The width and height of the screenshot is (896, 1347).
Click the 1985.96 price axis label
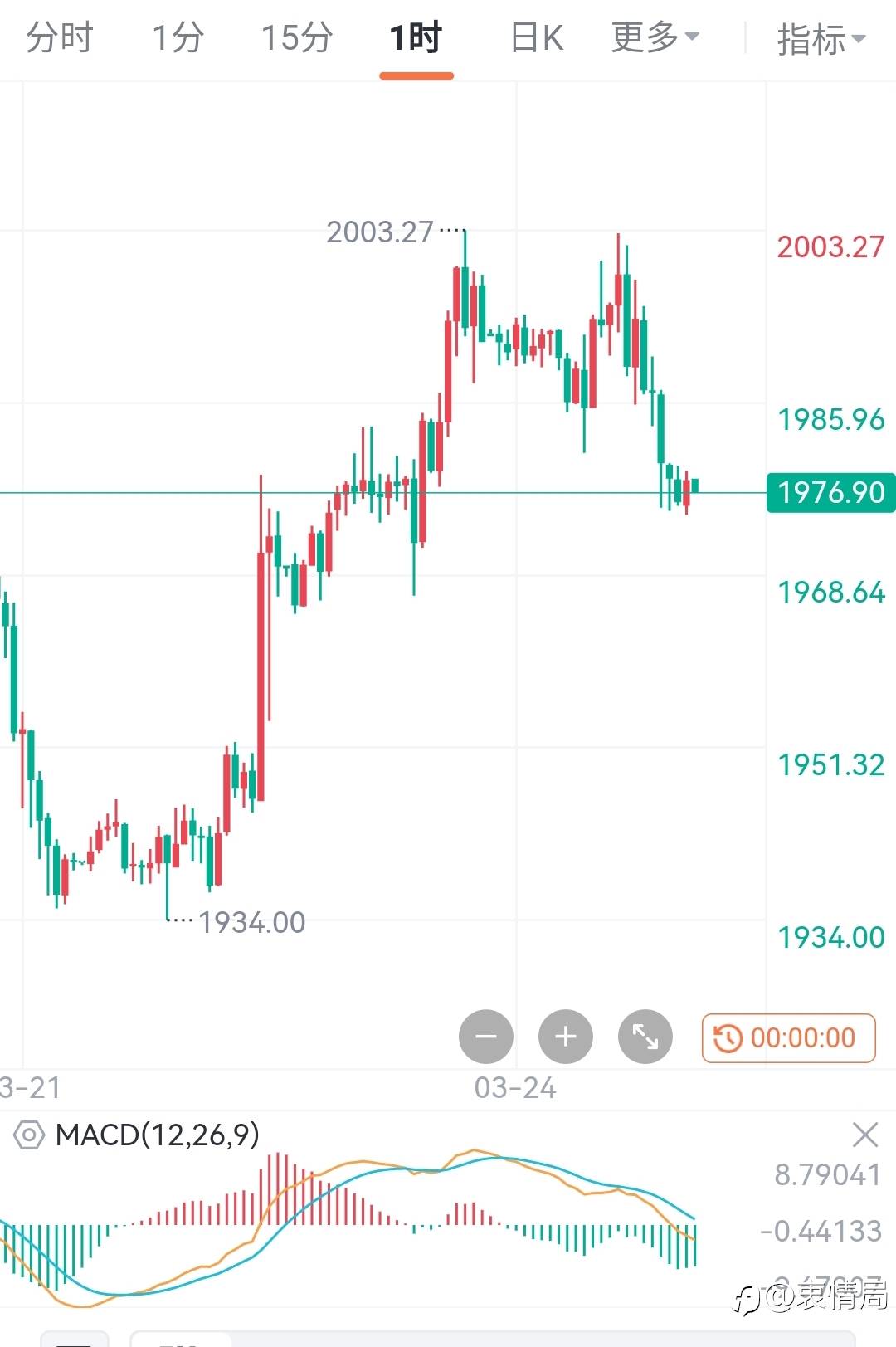point(830,419)
